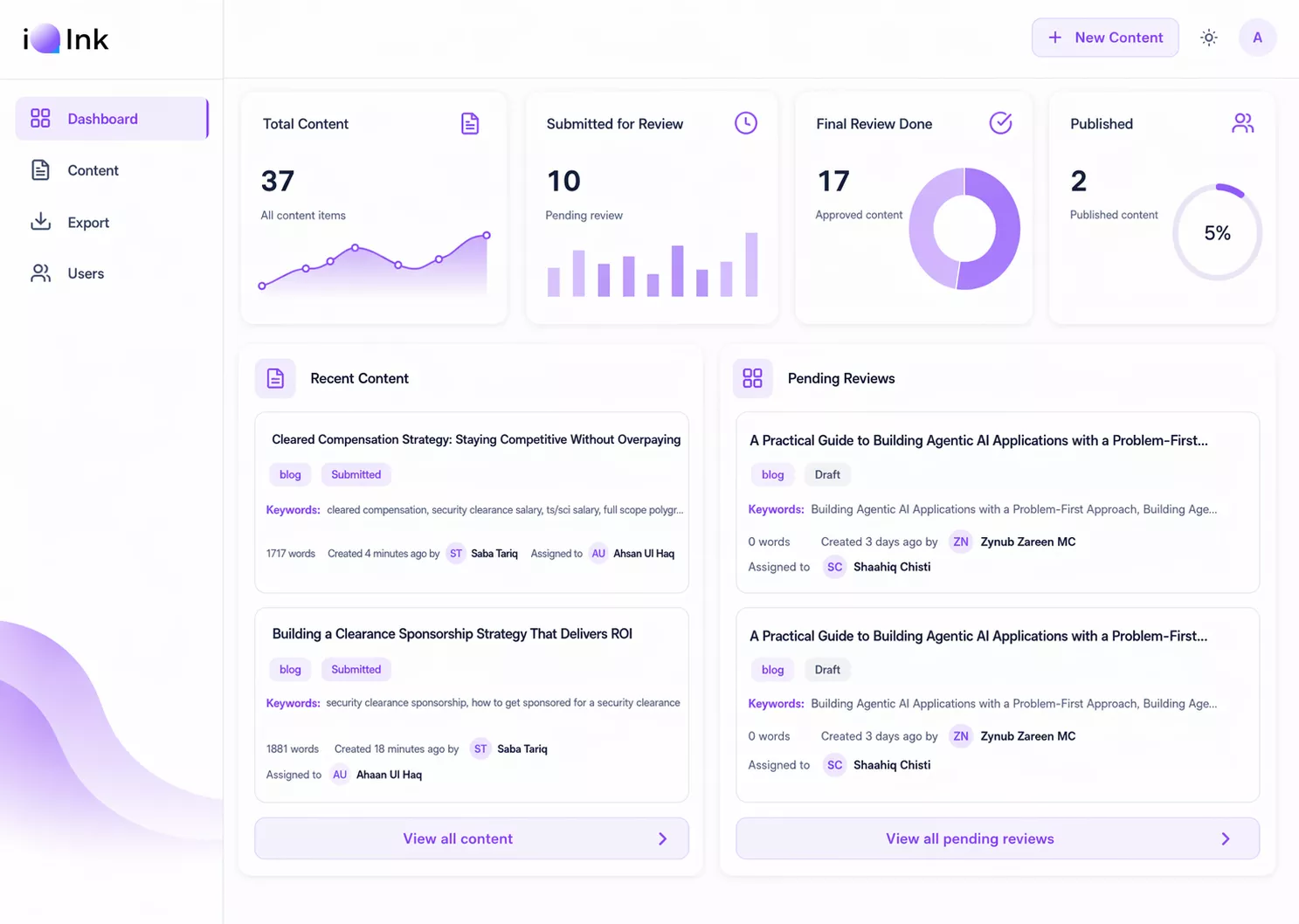Open the Export sidebar item
The height and width of the screenshot is (924, 1299).
pos(112,222)
